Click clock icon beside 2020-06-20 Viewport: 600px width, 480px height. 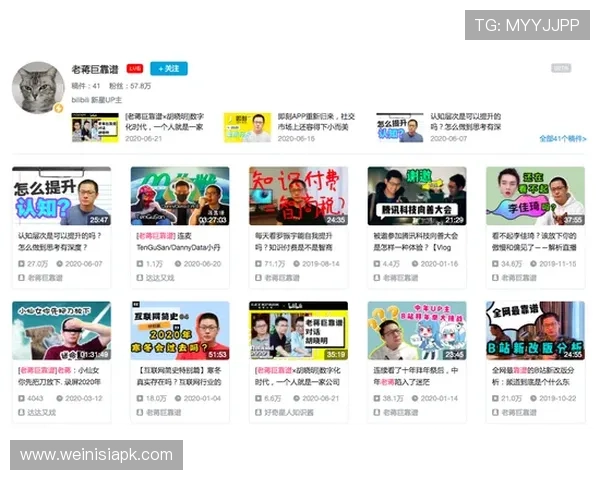click(x=178, y=264)
